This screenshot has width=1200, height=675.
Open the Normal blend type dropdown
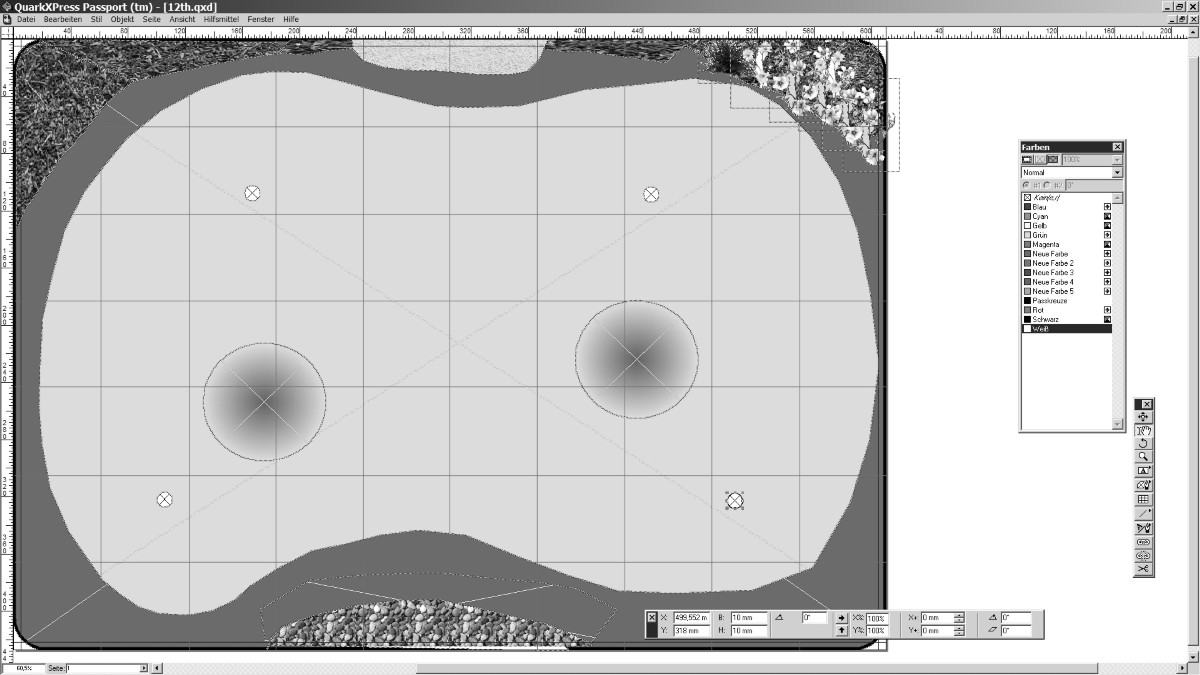coord(1117,173)
